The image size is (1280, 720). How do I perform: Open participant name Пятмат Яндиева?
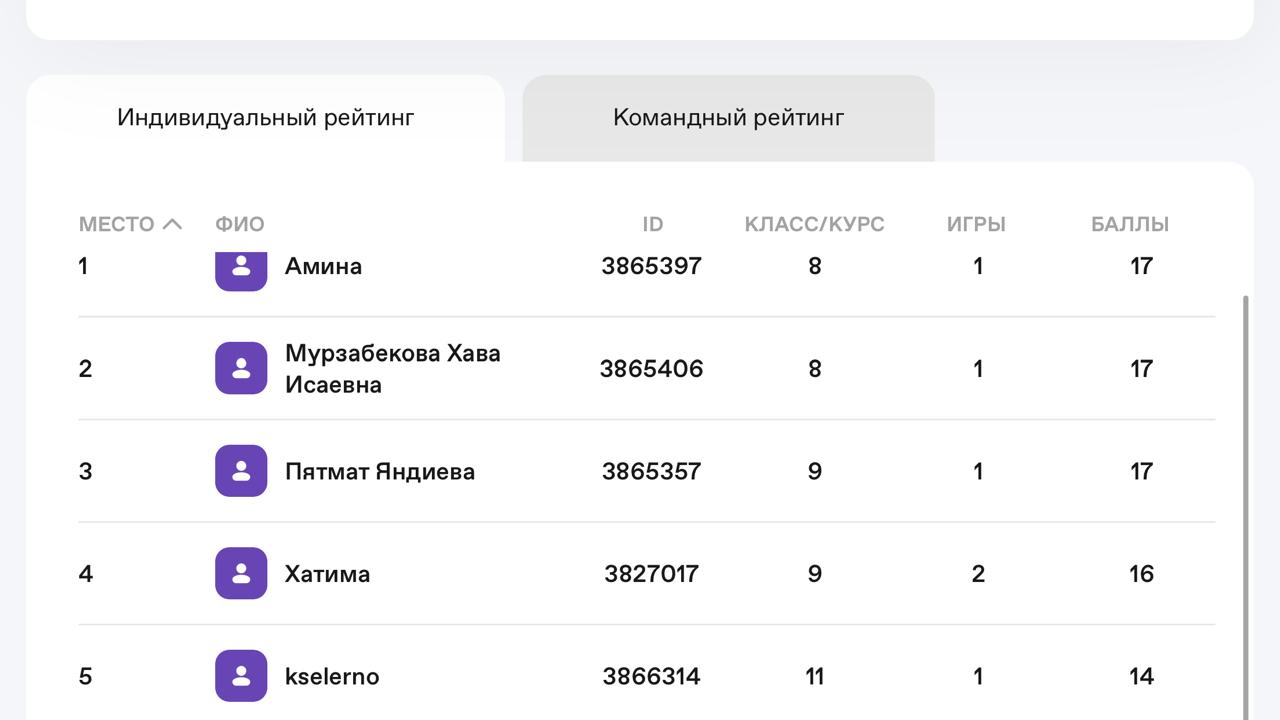(x=380, y=471)
